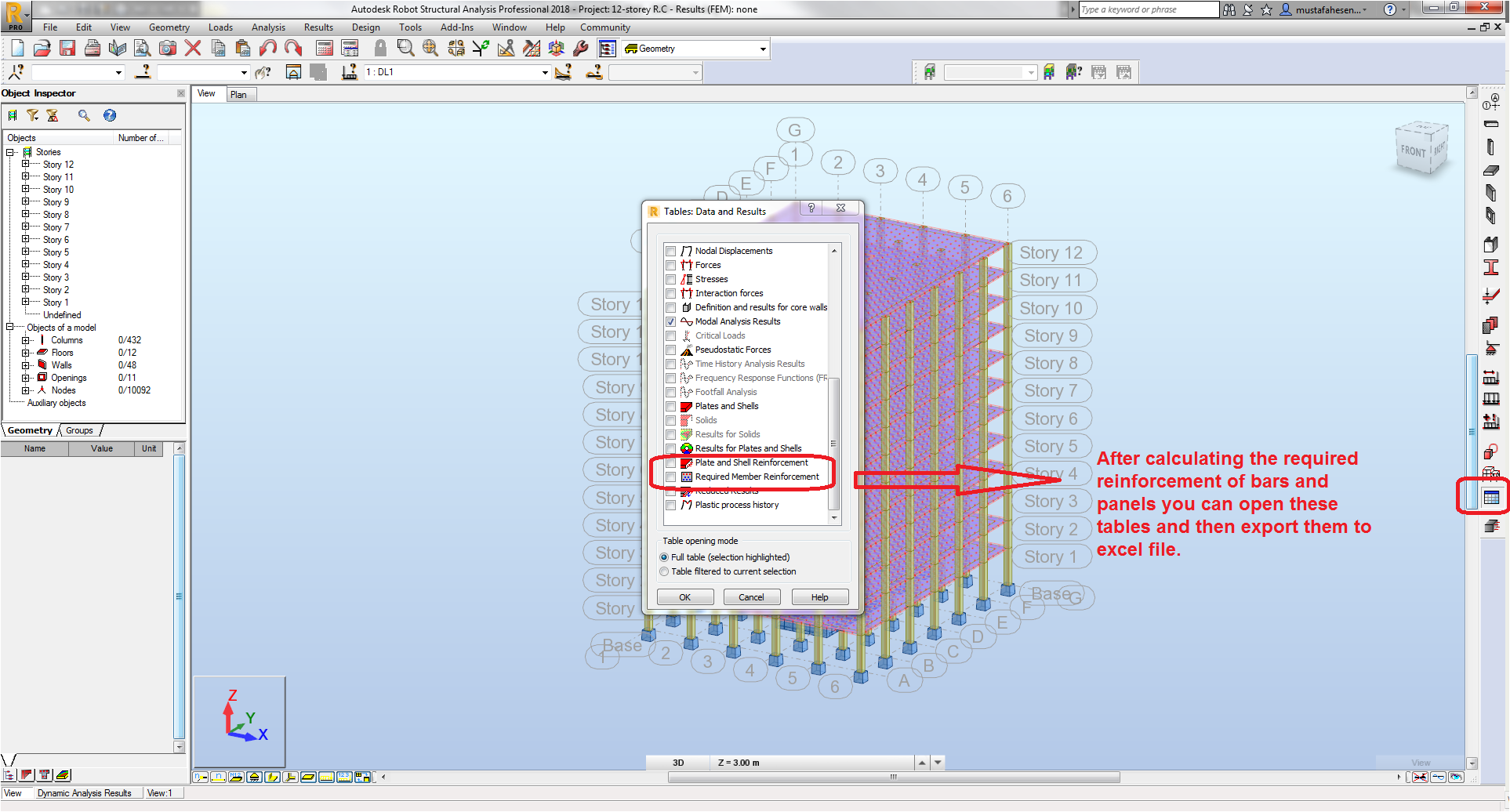Image resolution: width=1510 pixels, height=812 pixels.
Task: Click the OK button in the Tables dialog
Action: pos(684,596)
